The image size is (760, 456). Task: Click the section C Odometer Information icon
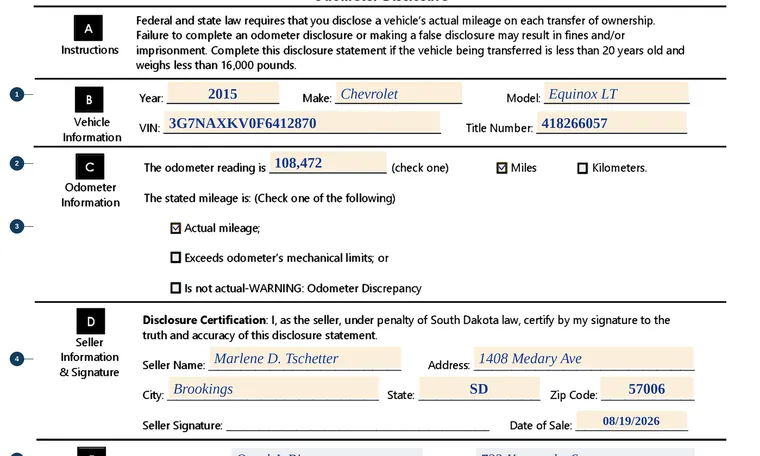pos(90,166)
